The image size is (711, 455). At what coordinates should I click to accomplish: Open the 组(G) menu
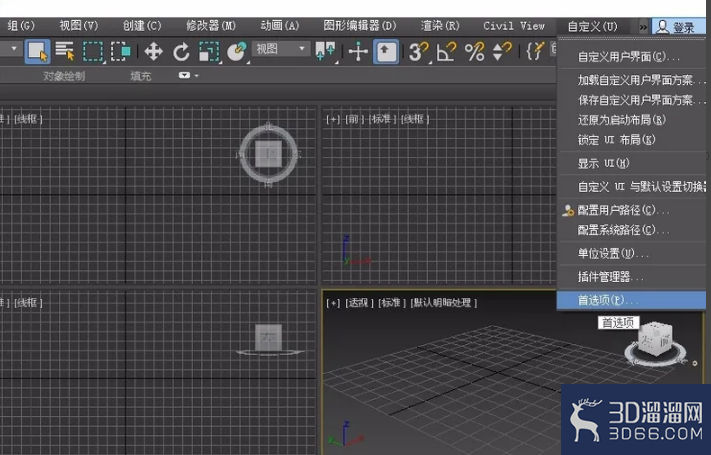tap(21, 26)
